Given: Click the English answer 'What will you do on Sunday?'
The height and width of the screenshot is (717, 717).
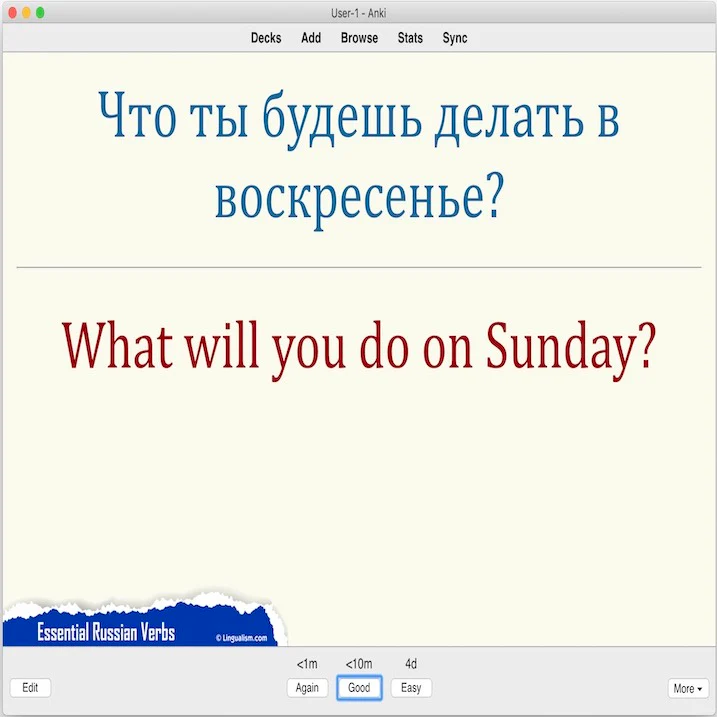Looking at the screenshot, I should point(358,345).
